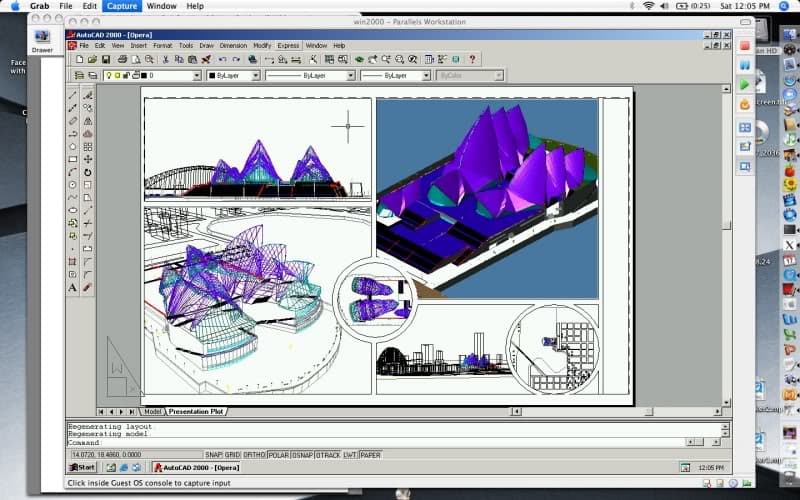The image size is (800, 500).
Task: Switch to the Model tab
Action: click(153, 411)
